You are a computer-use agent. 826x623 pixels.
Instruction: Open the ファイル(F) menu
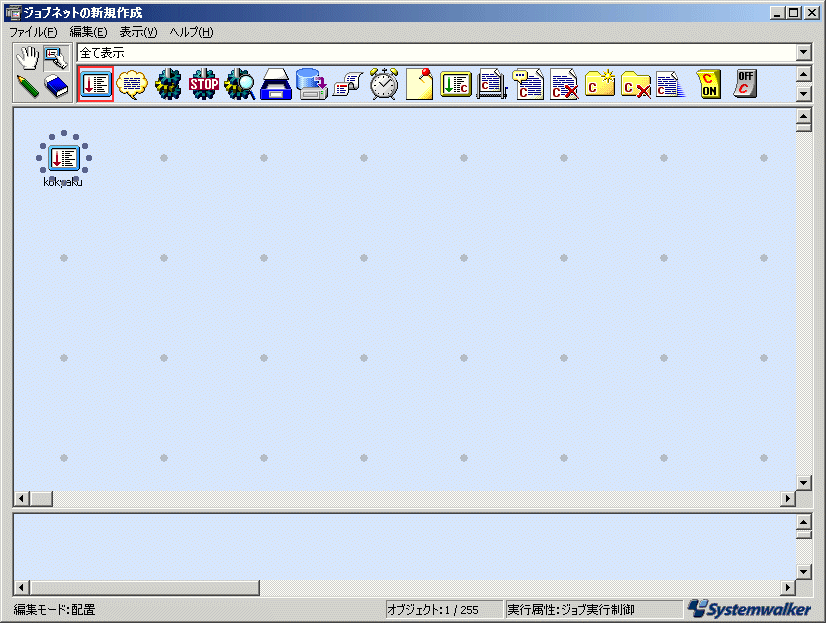[x=33, y=32]
